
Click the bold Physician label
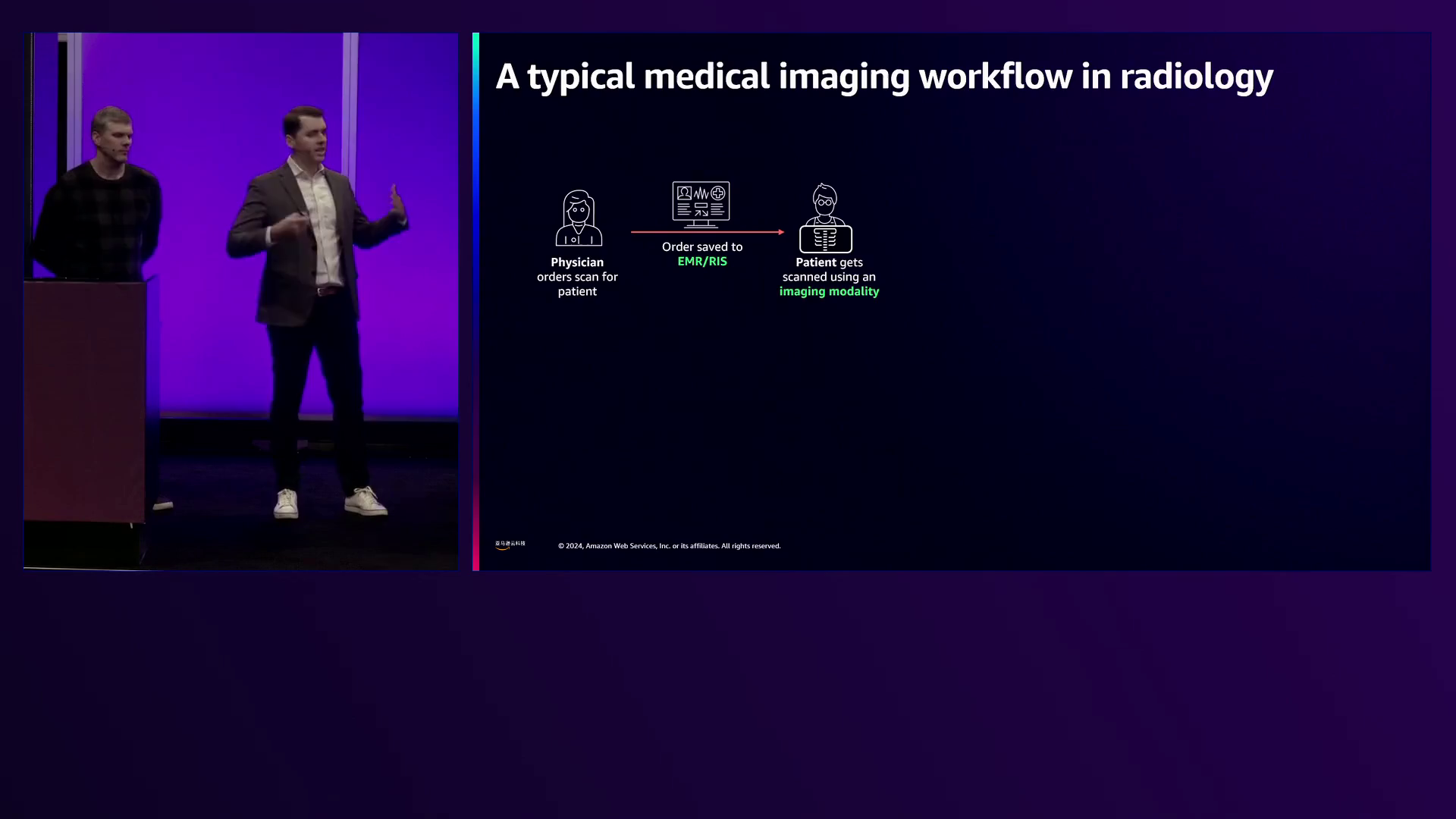577,262
